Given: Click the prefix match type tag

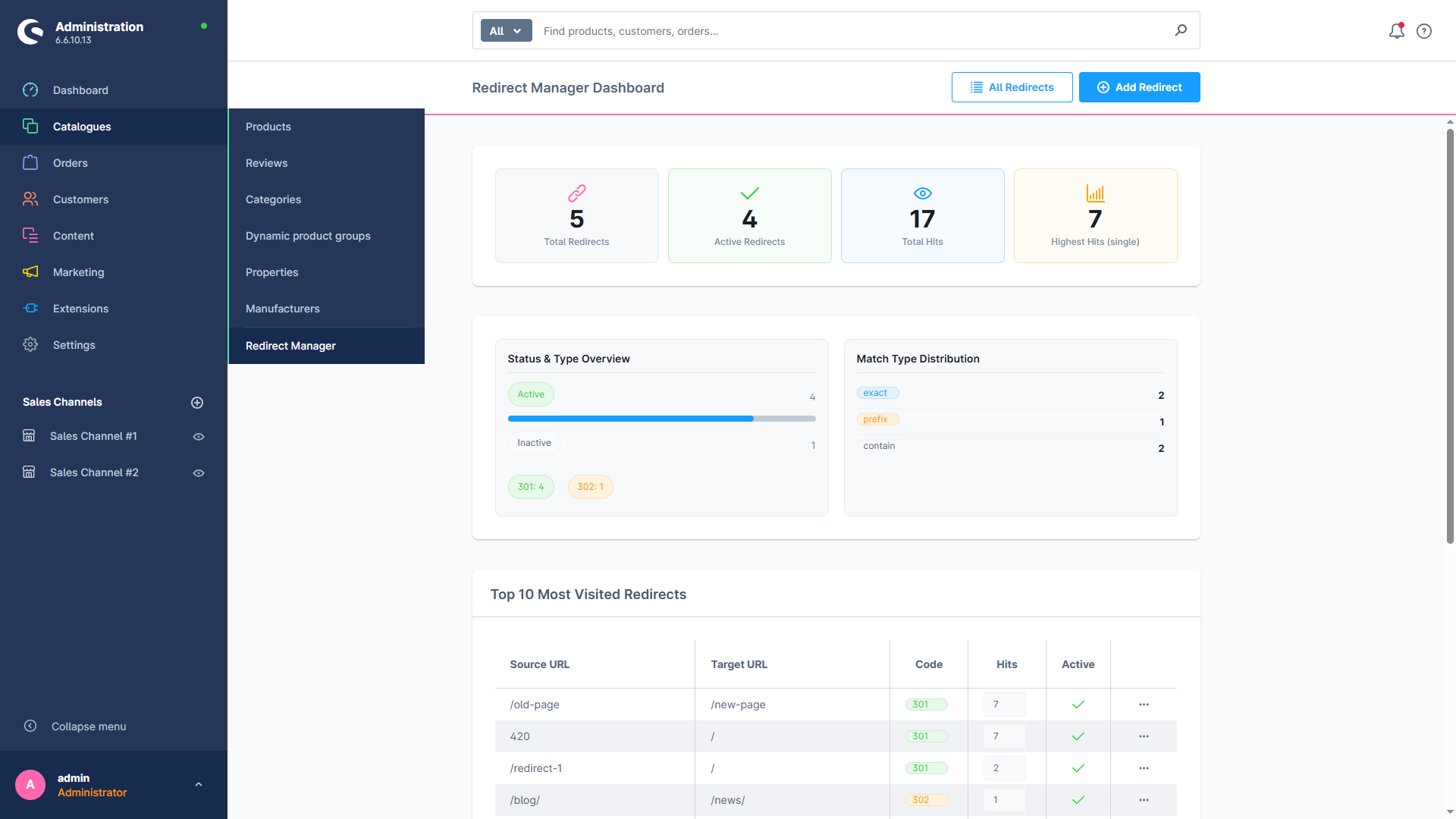Looking at the screenshot, I should click(877, 419).
